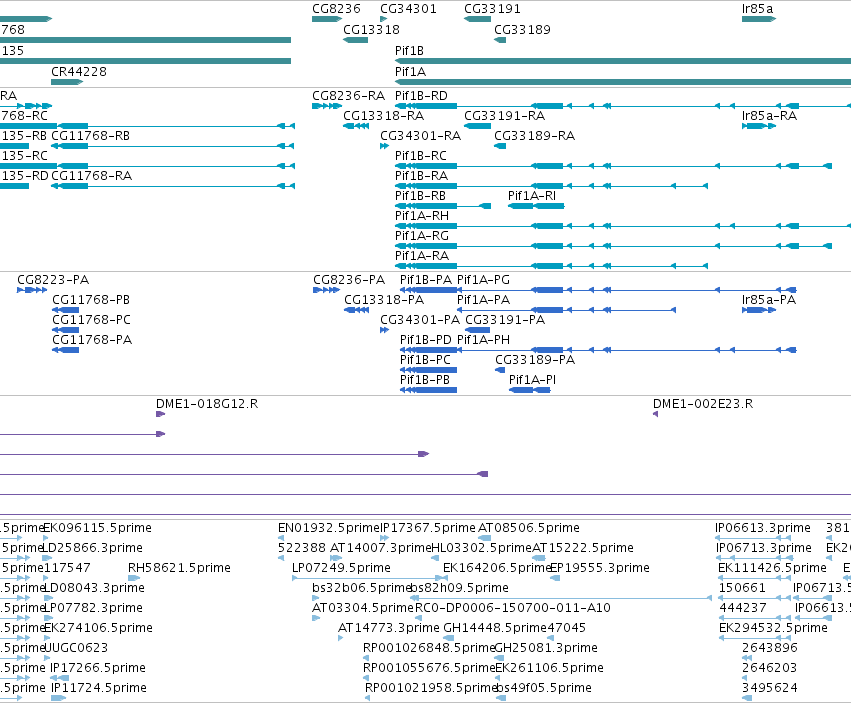Click the CG33191-RA transcript label
Screen dimensions: 851x703
tap(504, 116)
